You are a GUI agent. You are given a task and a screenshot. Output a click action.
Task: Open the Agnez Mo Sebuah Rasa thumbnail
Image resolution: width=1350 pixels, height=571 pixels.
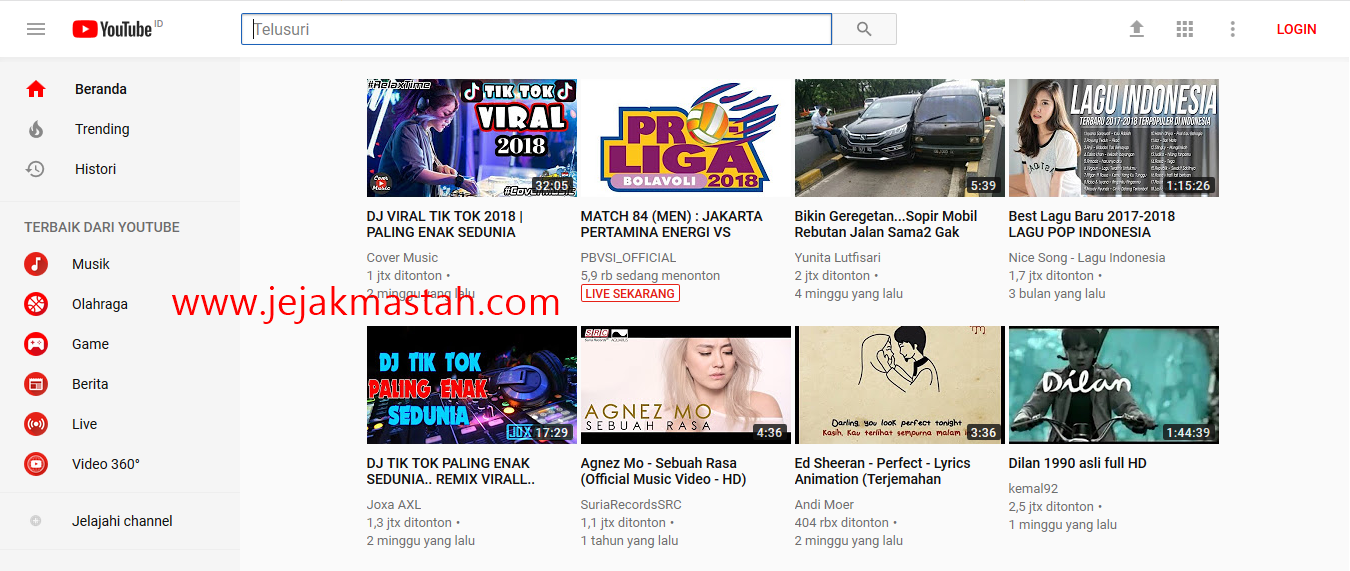tap(686, 385)
